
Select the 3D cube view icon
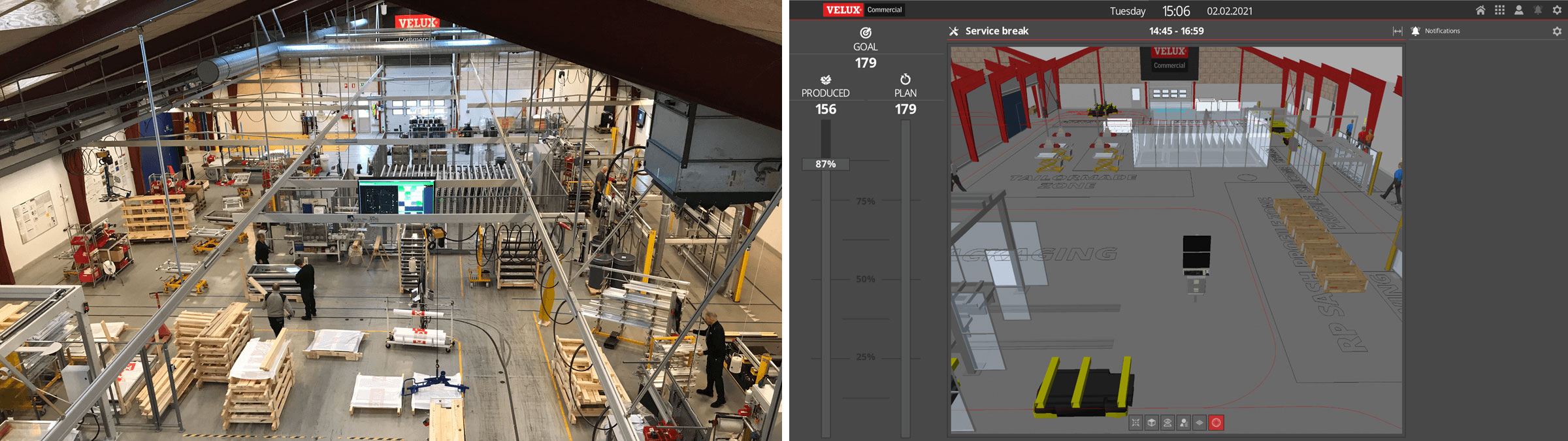click(1151, 423)
